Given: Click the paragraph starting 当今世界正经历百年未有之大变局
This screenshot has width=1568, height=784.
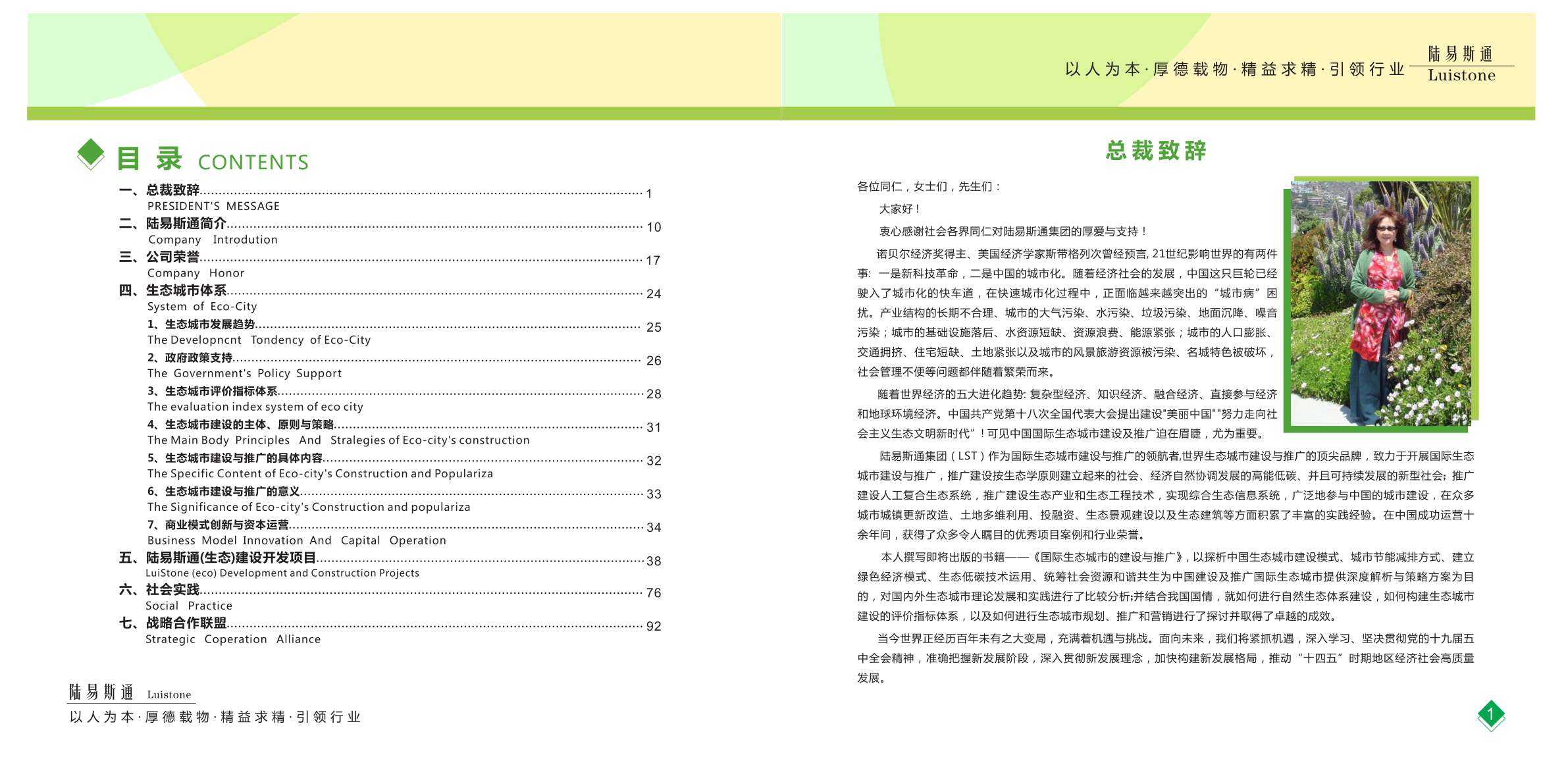Looking at the screenshot, I should pyautogui.click(x=1165, y=658).
